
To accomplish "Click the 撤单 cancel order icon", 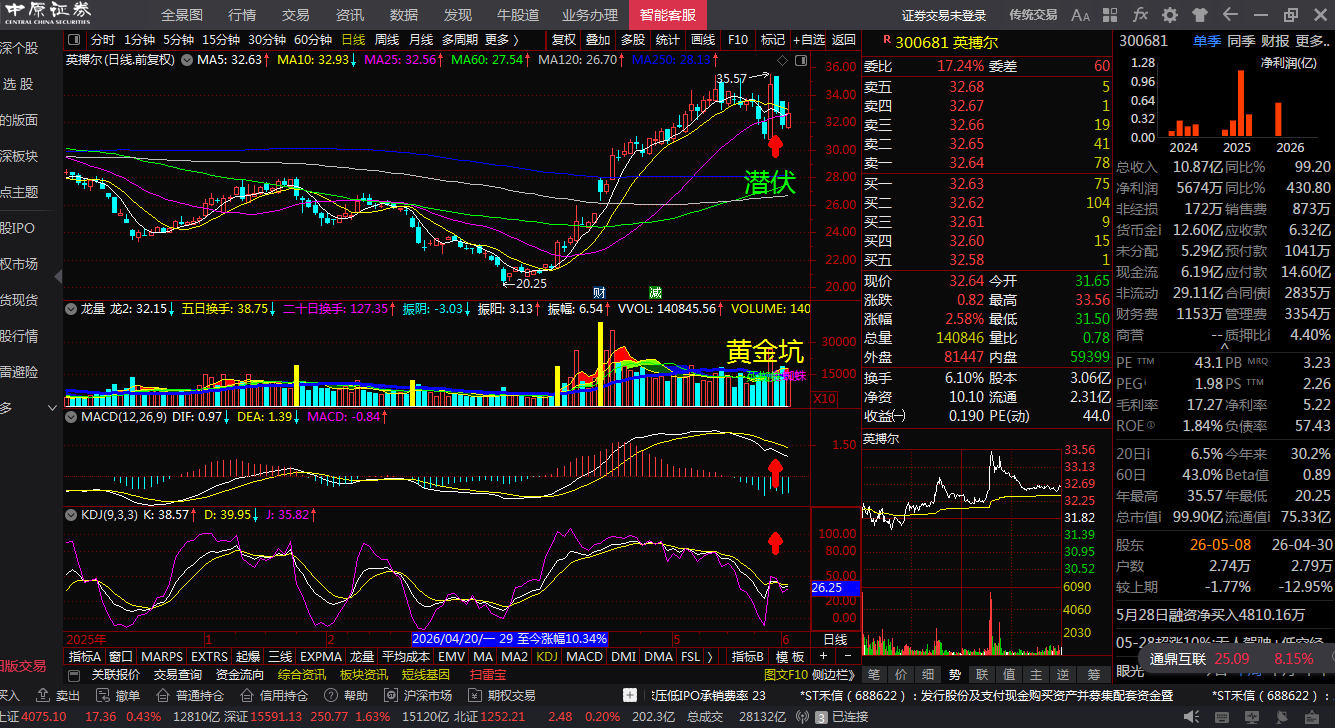I will 101,695.
